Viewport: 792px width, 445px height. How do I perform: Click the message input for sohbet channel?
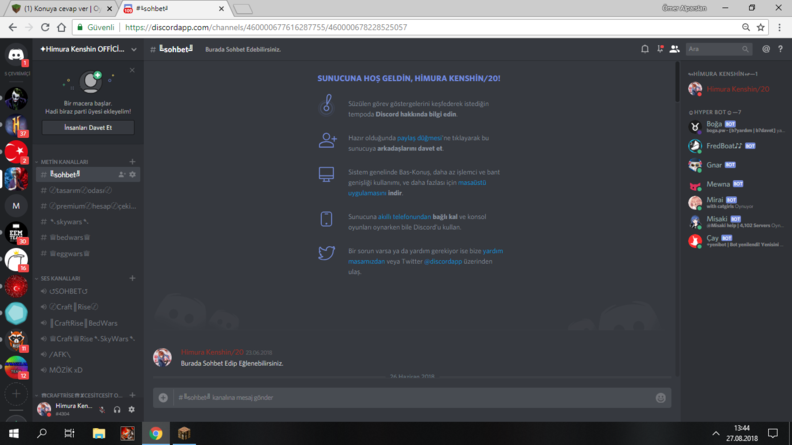(x=412, y=398)
